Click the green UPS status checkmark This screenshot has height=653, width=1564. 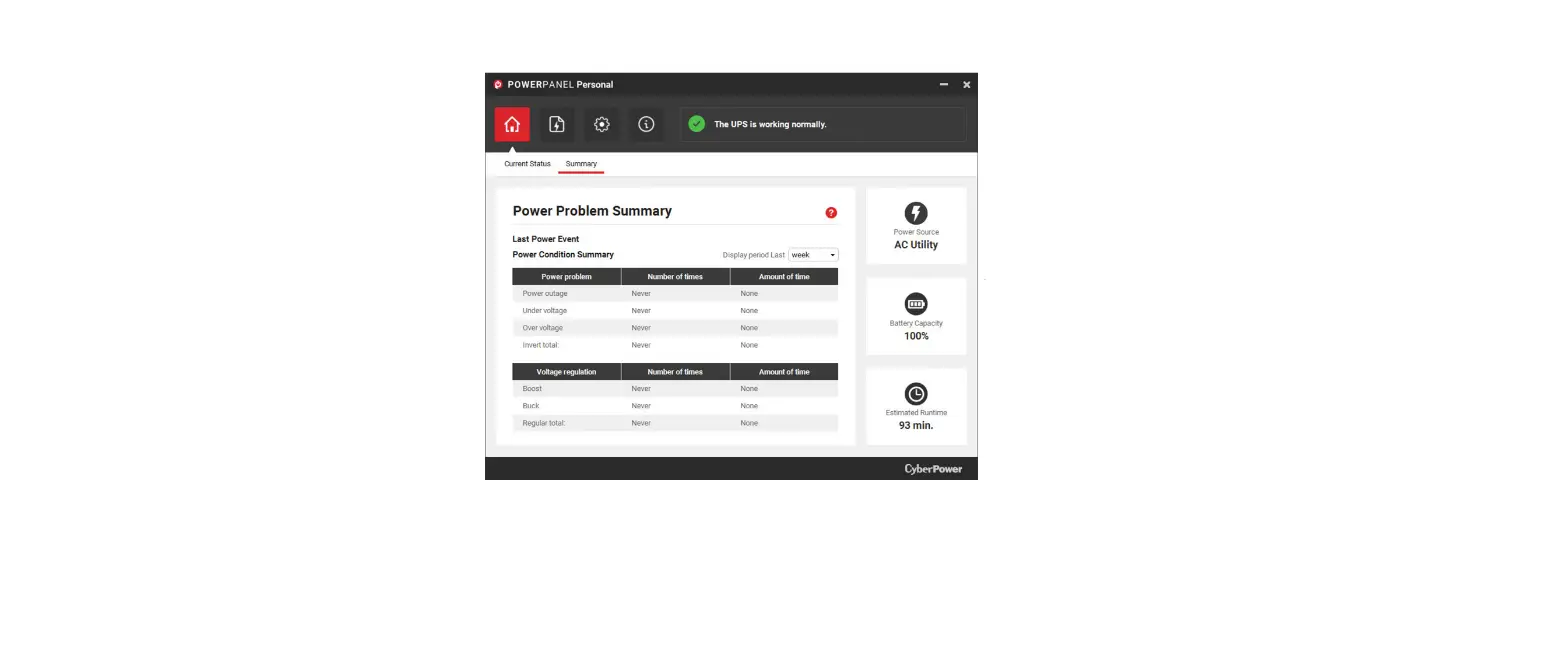pyautogui.click(x=697, y=124)
